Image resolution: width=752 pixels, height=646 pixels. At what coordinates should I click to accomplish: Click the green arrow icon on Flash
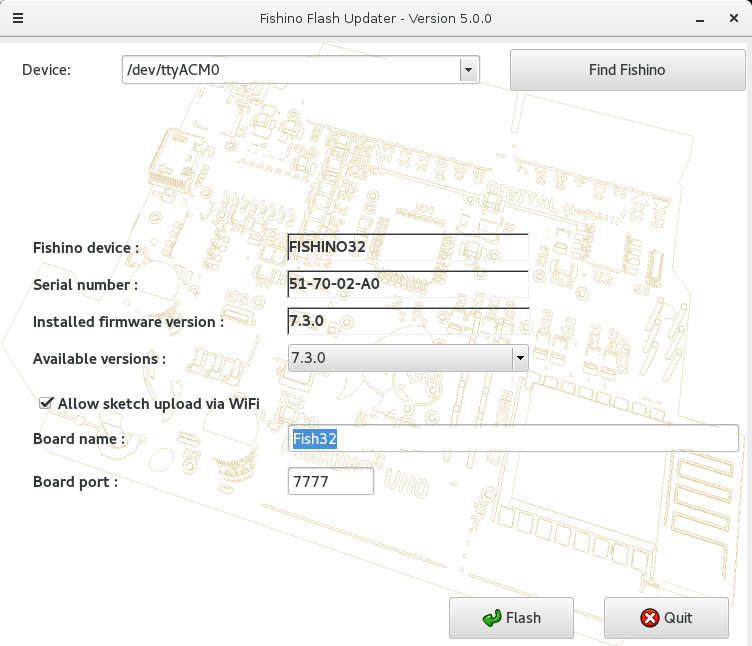coord(492,618)
